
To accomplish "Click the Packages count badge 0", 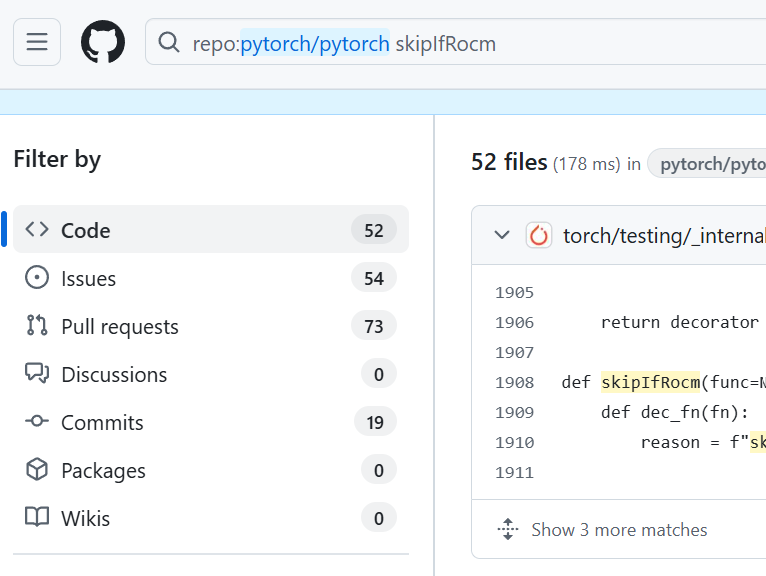I will pos(379,470).
